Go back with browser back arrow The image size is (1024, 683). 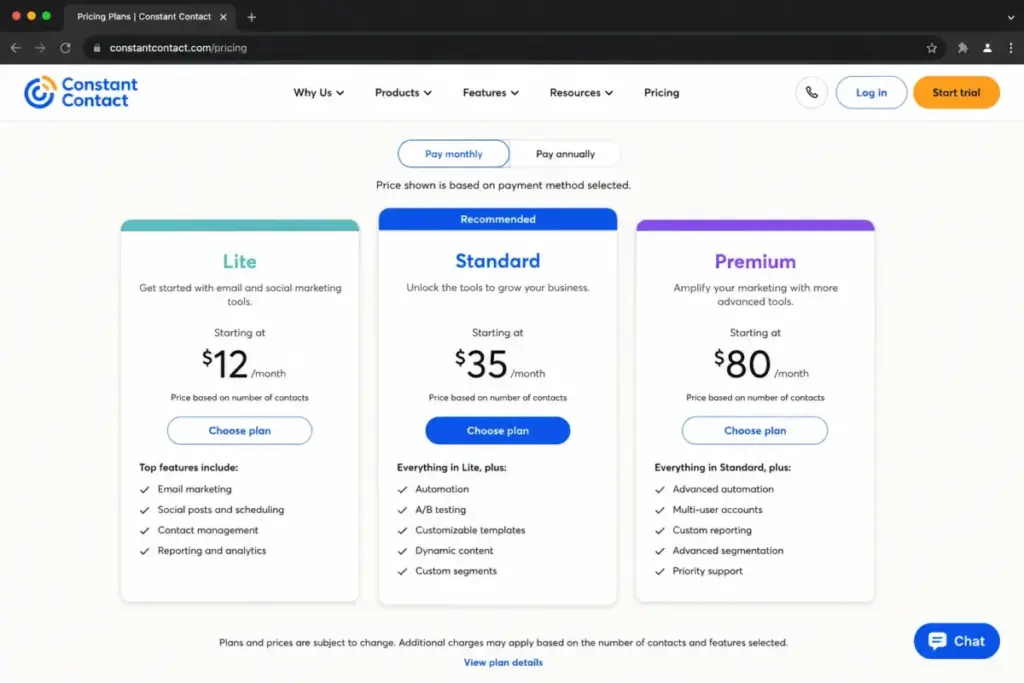click(16, 48)
